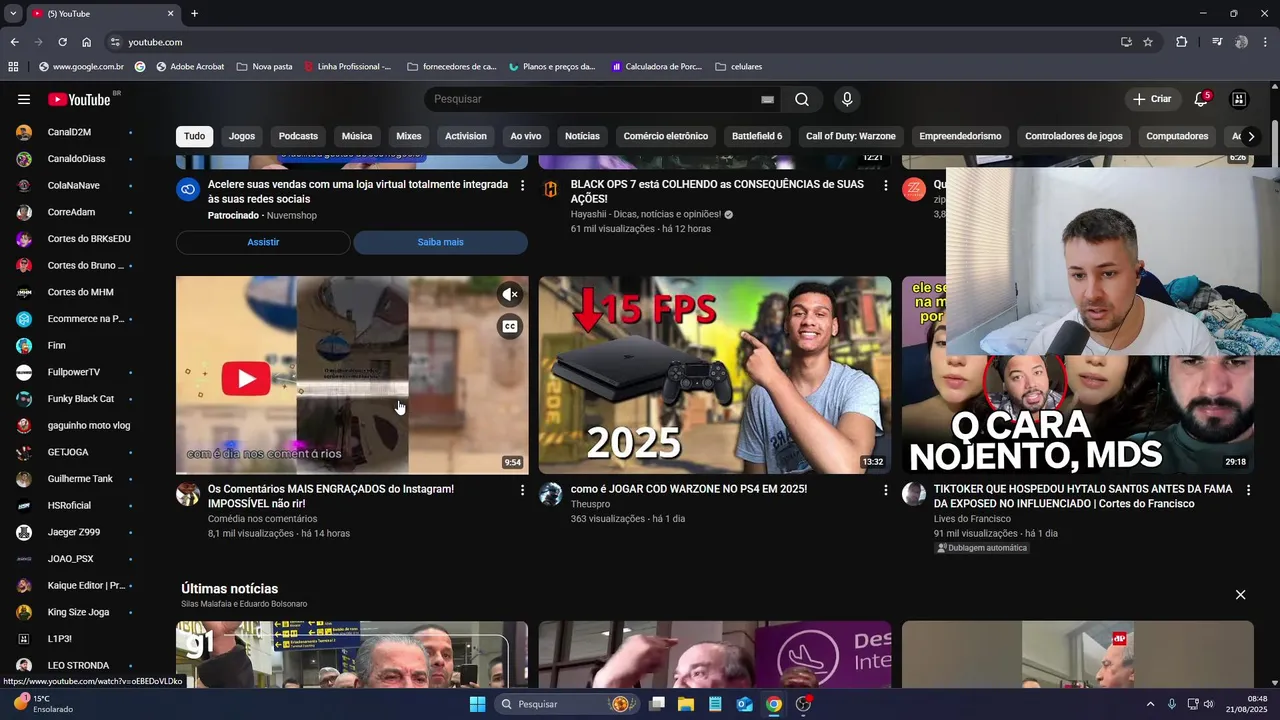Select the Ao vivo filter chip
The height and width of the screenshot is (720, 1280).
526,136
